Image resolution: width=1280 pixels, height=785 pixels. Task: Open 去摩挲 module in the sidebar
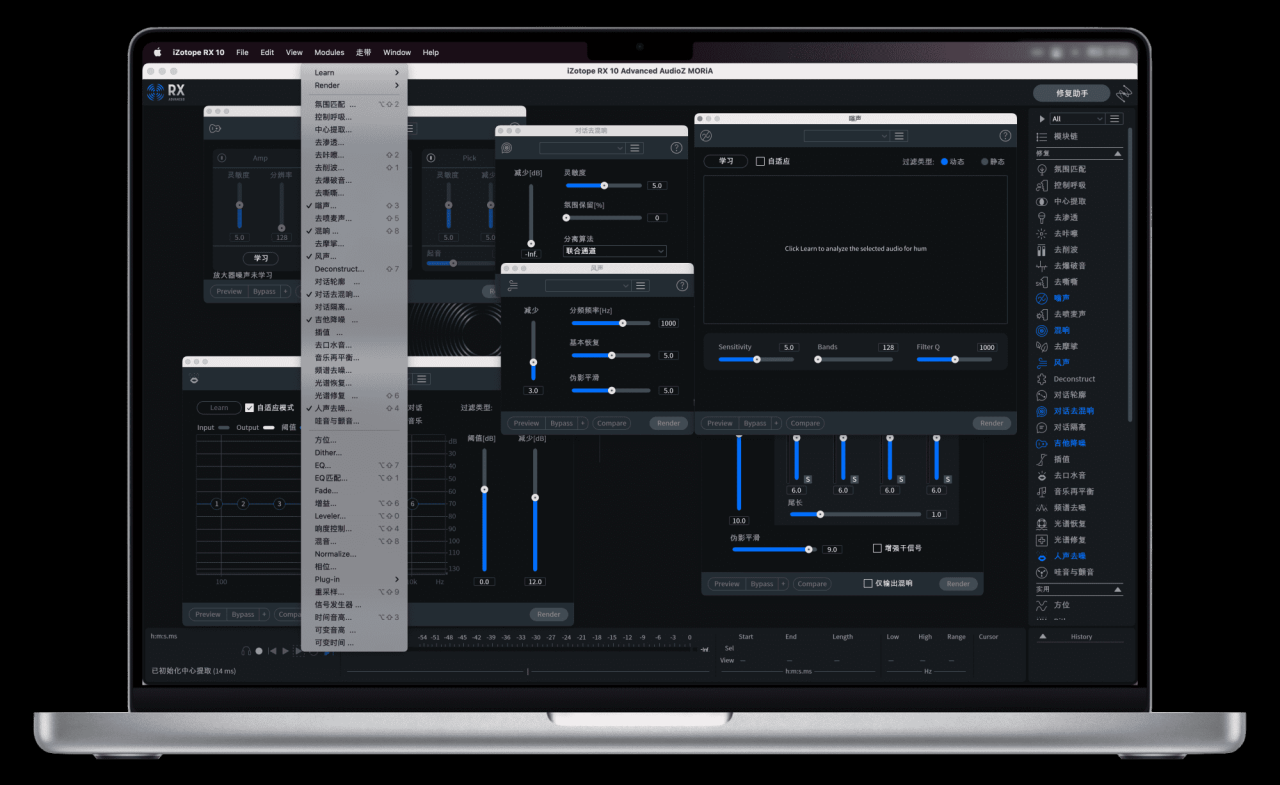pyautogui.click(x=1065, y=346)
